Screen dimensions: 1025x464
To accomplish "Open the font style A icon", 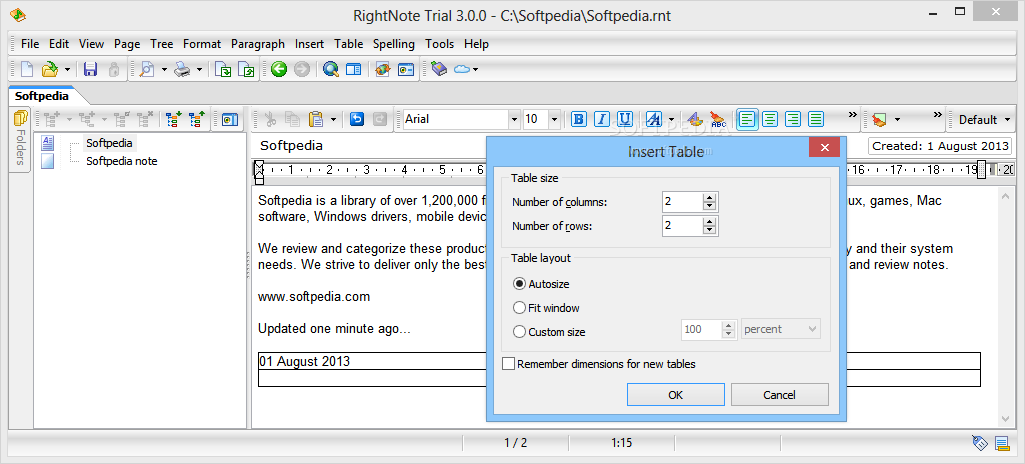I will [654, 119].
